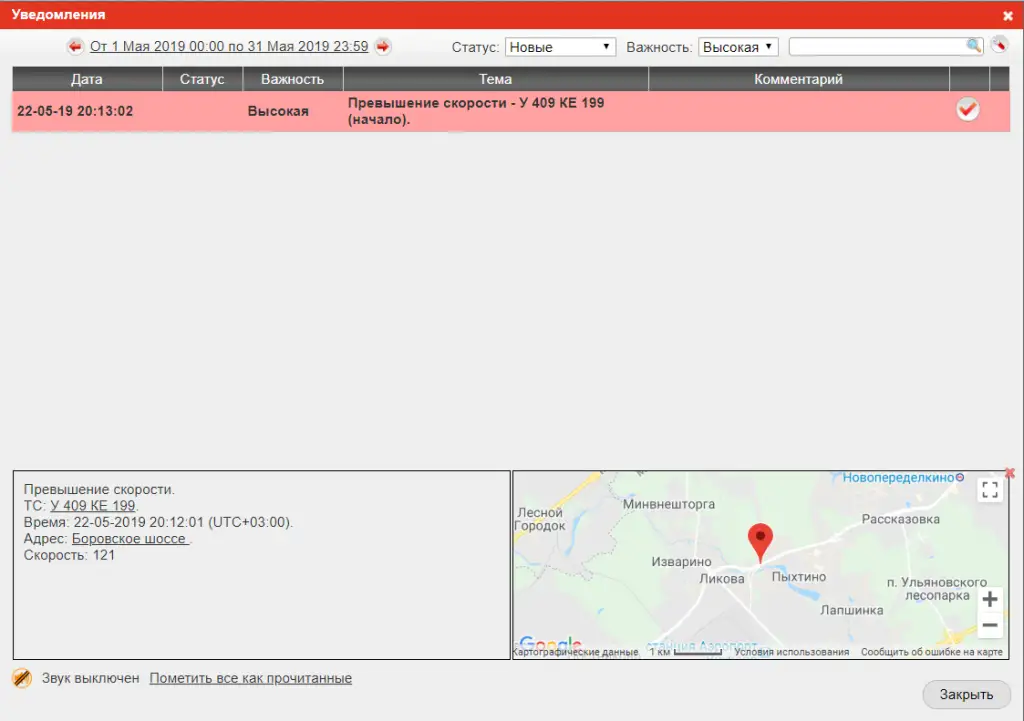This screenshot has height=721, width=1024.
Task: Sort by the Тема column header
Action: (495, 79)
